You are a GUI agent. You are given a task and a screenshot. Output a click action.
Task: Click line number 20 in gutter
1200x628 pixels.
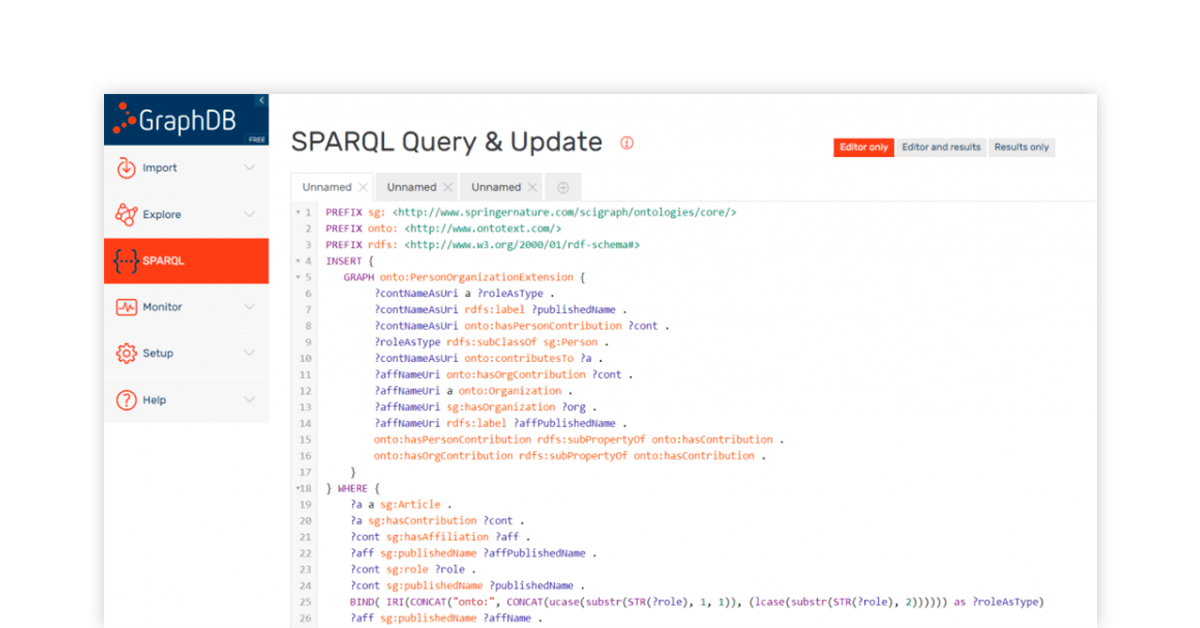click(x=305, y=521)
